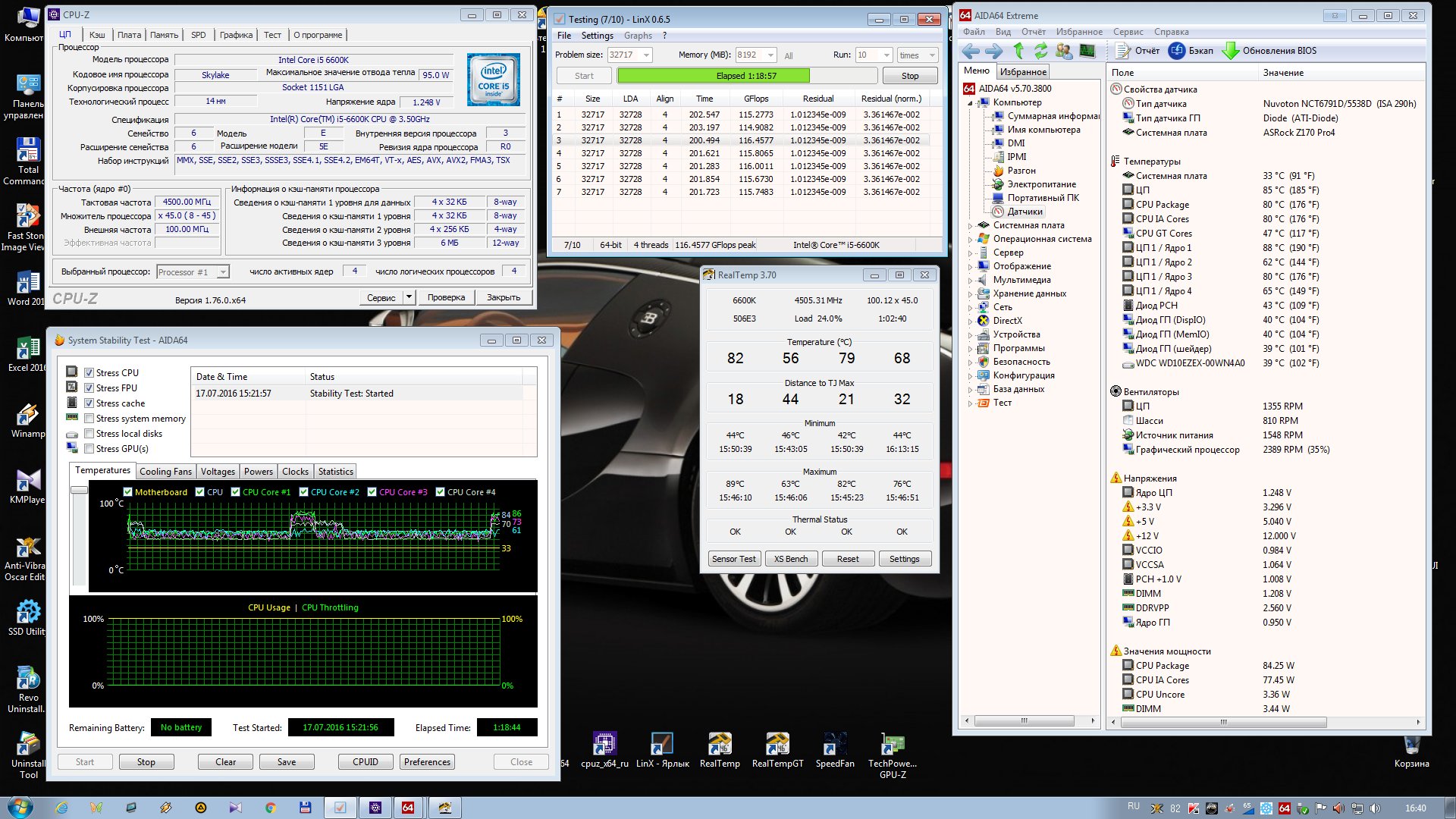Open the LinX shortcut on desktop
1456x819 pixels.
[662, 745]
